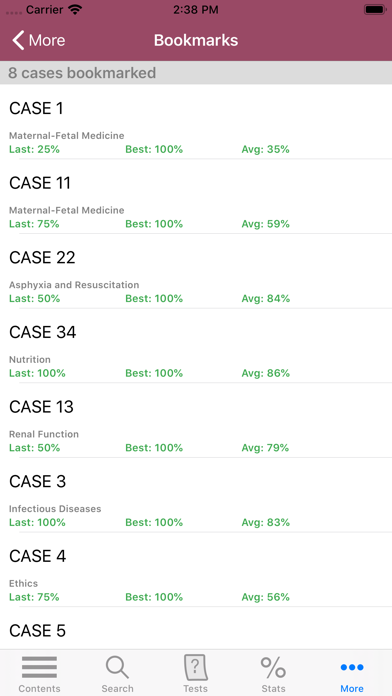This screenshot has width=392, height=696.
Task: Tap the 2:38 PM status bar clock
Action: point(196,10)
